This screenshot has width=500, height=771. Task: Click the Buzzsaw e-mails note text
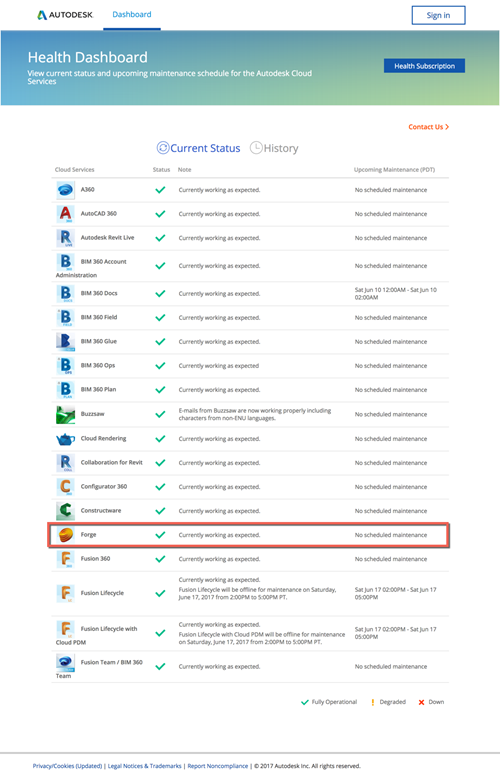[255, 415]
